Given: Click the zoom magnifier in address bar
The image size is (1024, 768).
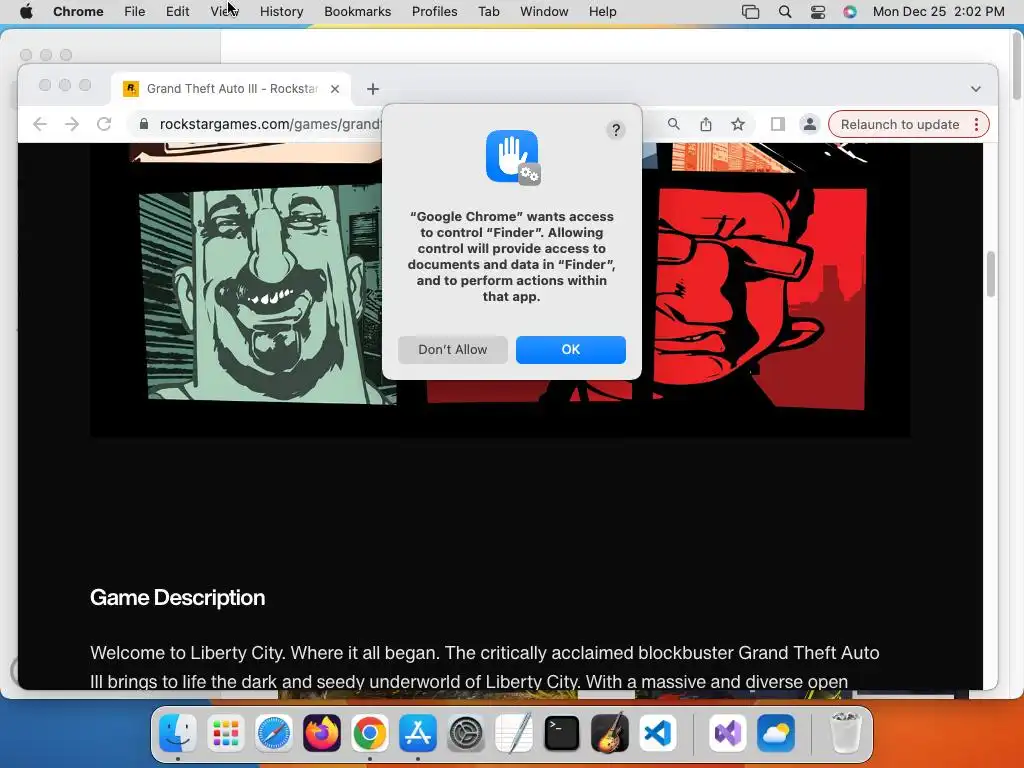Looking at the screenshot, I should click(673, 123).
